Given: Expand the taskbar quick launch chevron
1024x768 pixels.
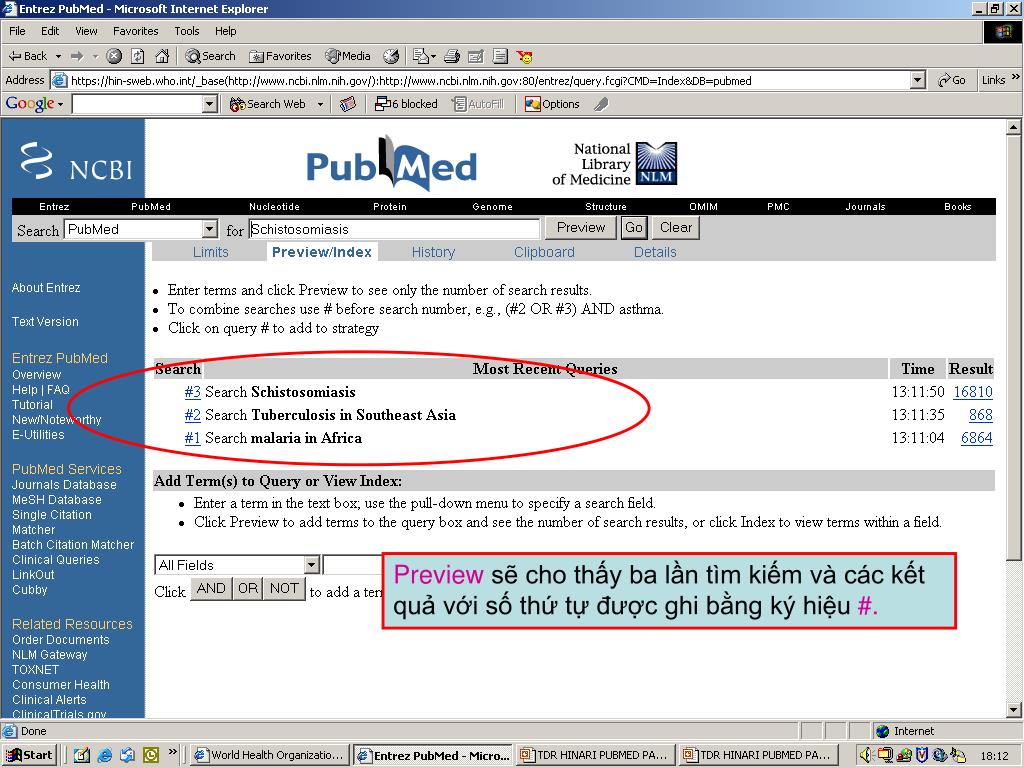Looking at the screenshot, I should pos(172,751).
